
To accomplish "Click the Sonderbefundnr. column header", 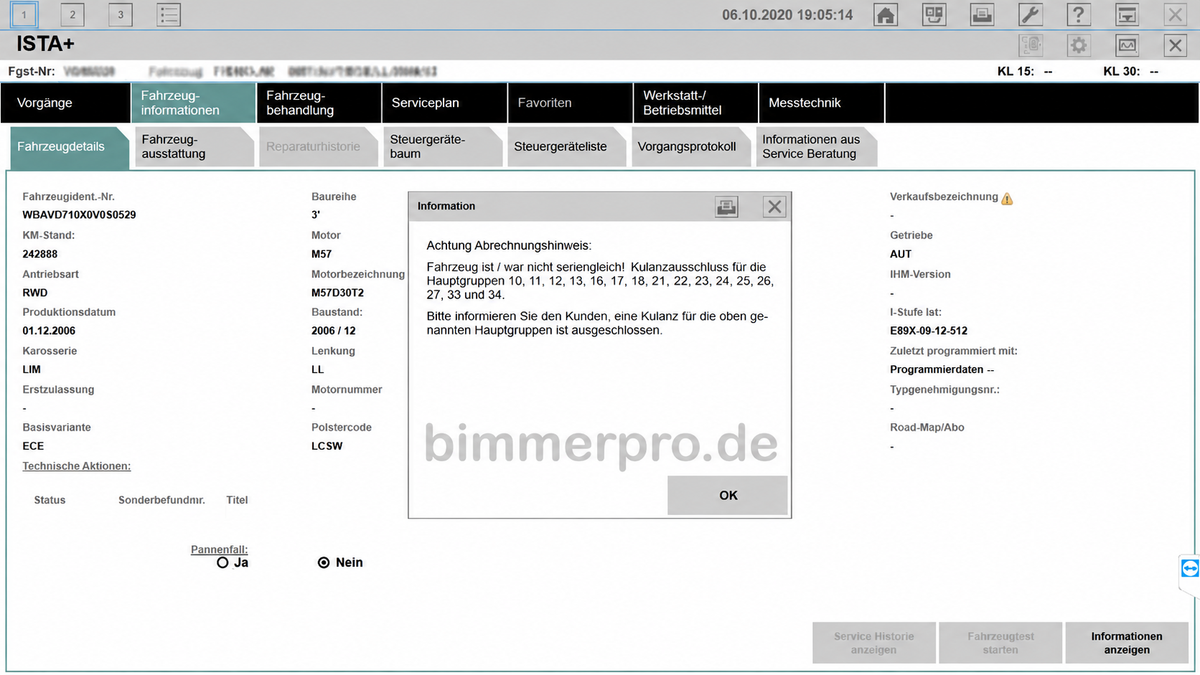I will click(161, 500).
